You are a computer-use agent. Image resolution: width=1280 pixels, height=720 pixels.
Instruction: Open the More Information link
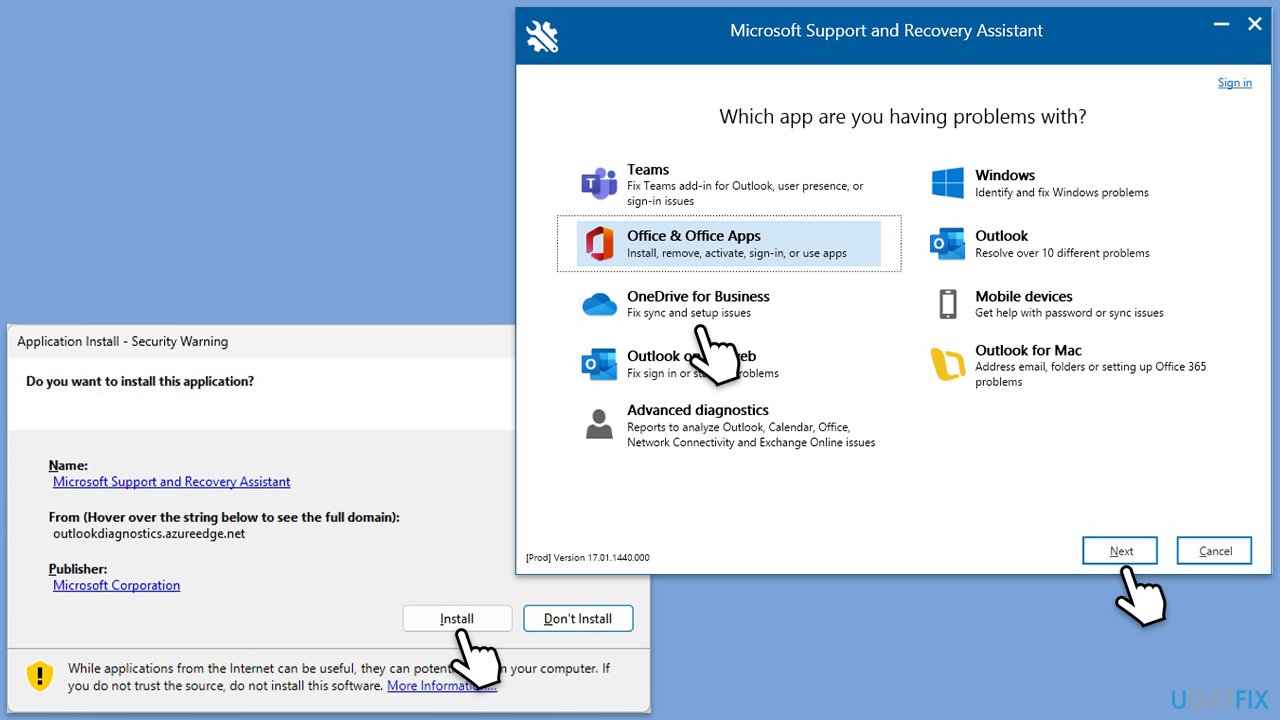coord(442,686)
